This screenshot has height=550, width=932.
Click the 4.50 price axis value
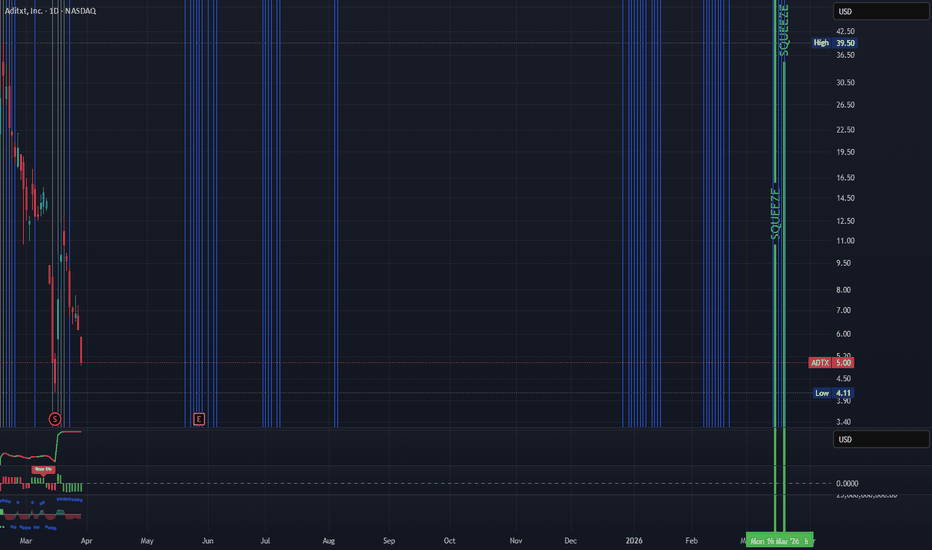click(843, 379)
